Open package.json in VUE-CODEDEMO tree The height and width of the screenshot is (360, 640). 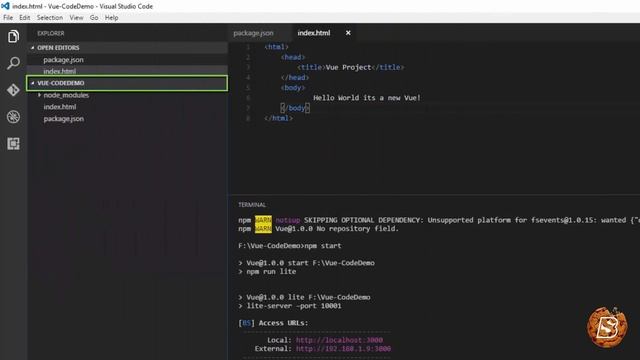64,119
